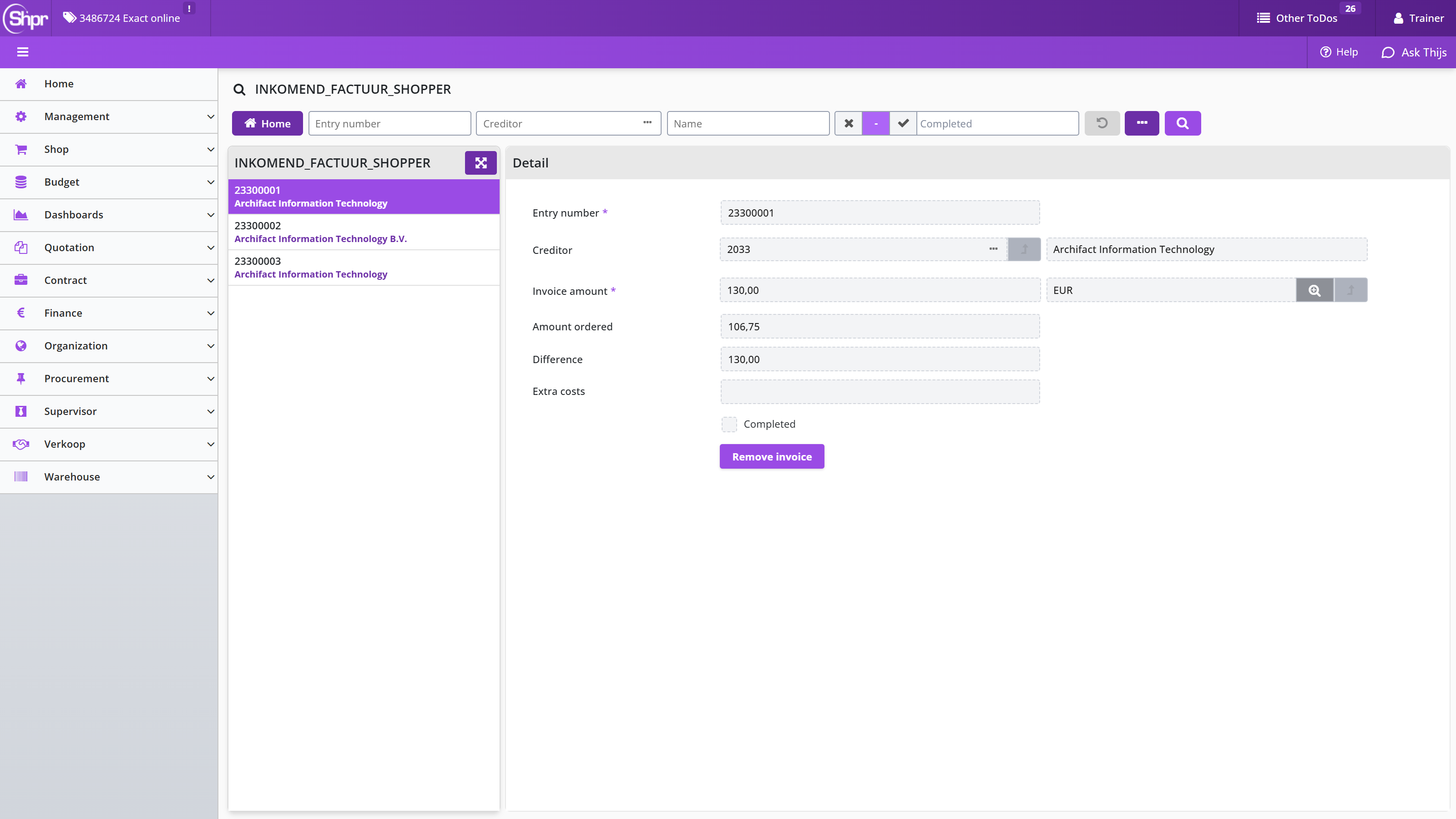Open the Trainer user menu
1456x819 pixels.
1418,18
